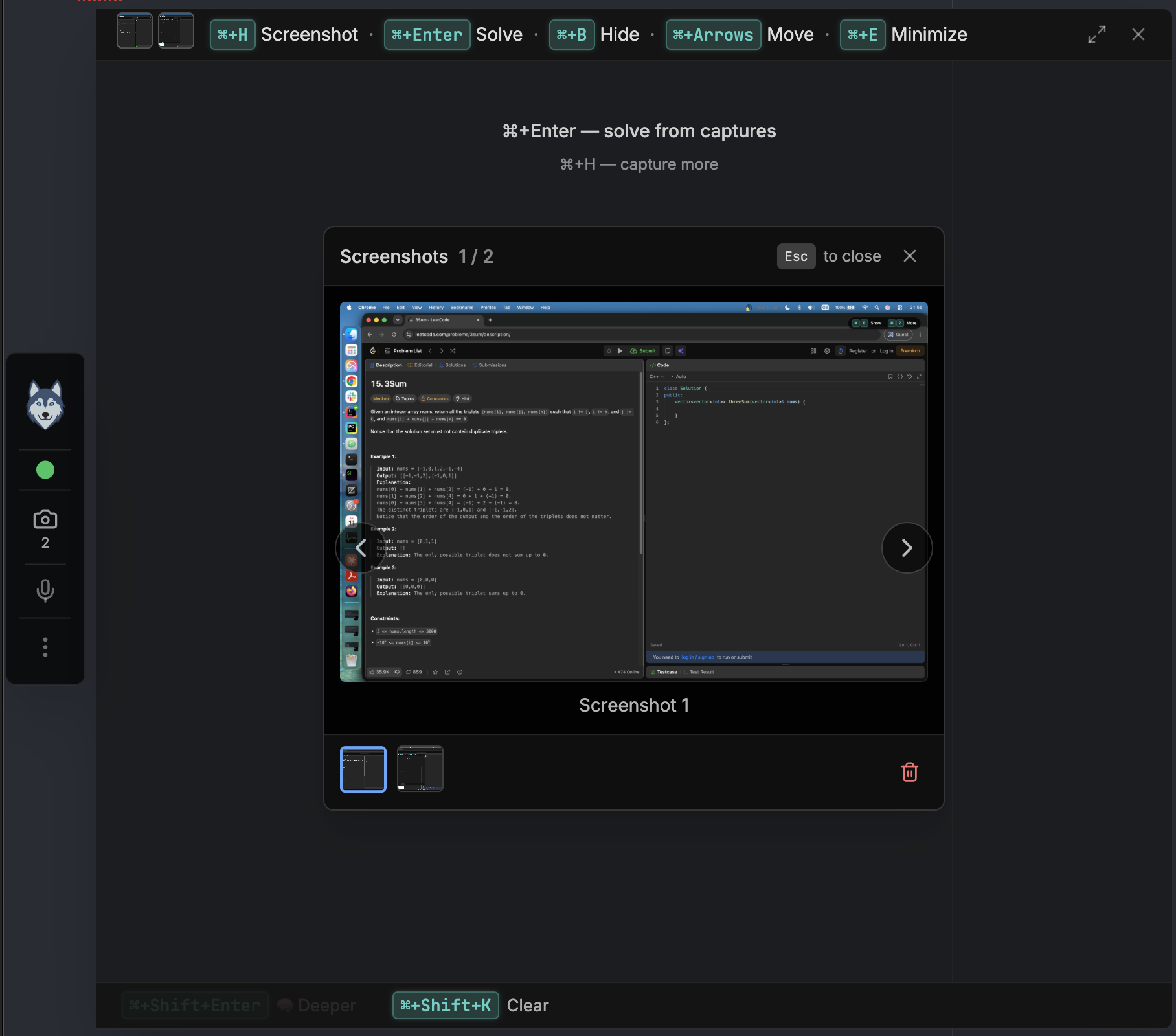Go to next screenshot with right chevron

[907, 548]
